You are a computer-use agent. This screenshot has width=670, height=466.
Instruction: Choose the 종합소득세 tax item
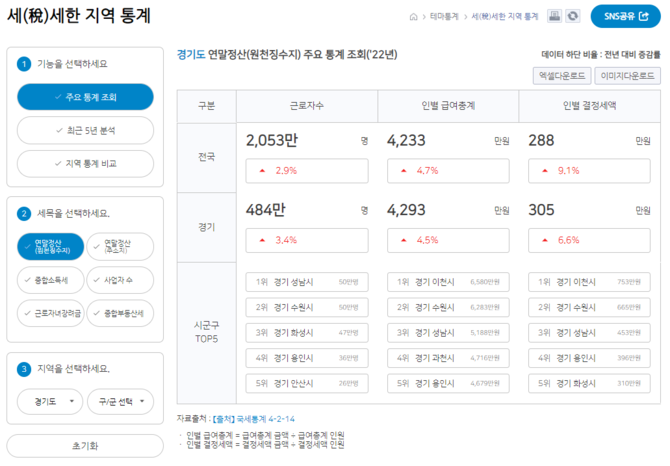[51, 280]
